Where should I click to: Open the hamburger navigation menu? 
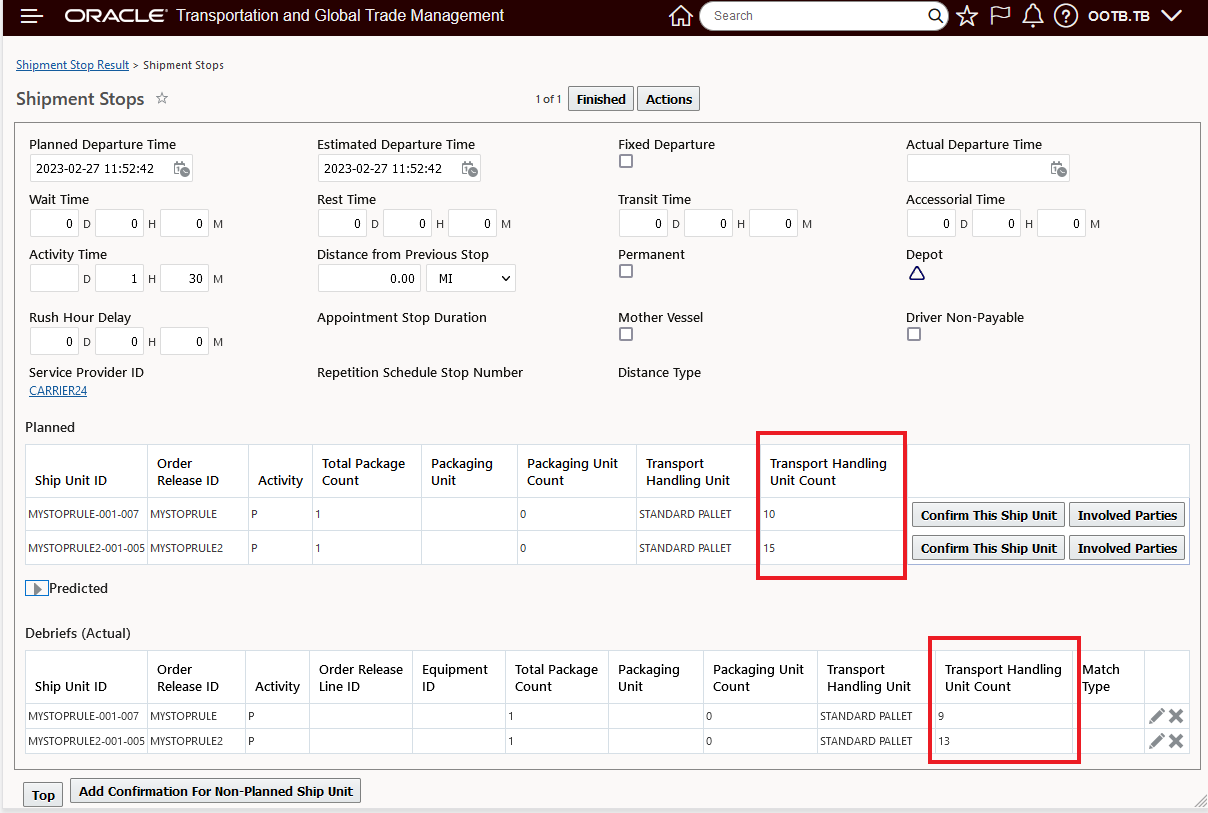32,16
